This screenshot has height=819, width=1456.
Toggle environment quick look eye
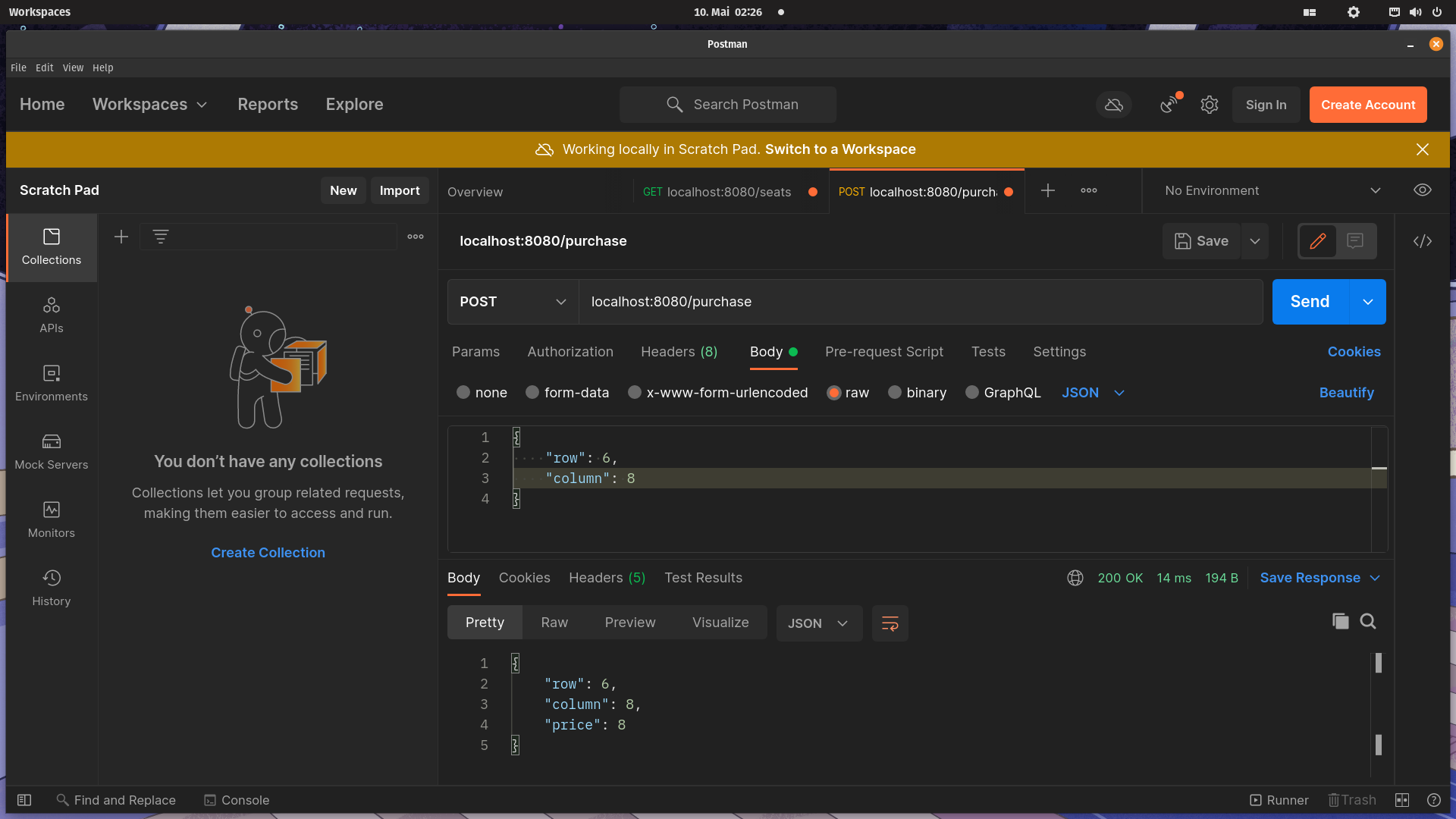(x=1423, y=190)
